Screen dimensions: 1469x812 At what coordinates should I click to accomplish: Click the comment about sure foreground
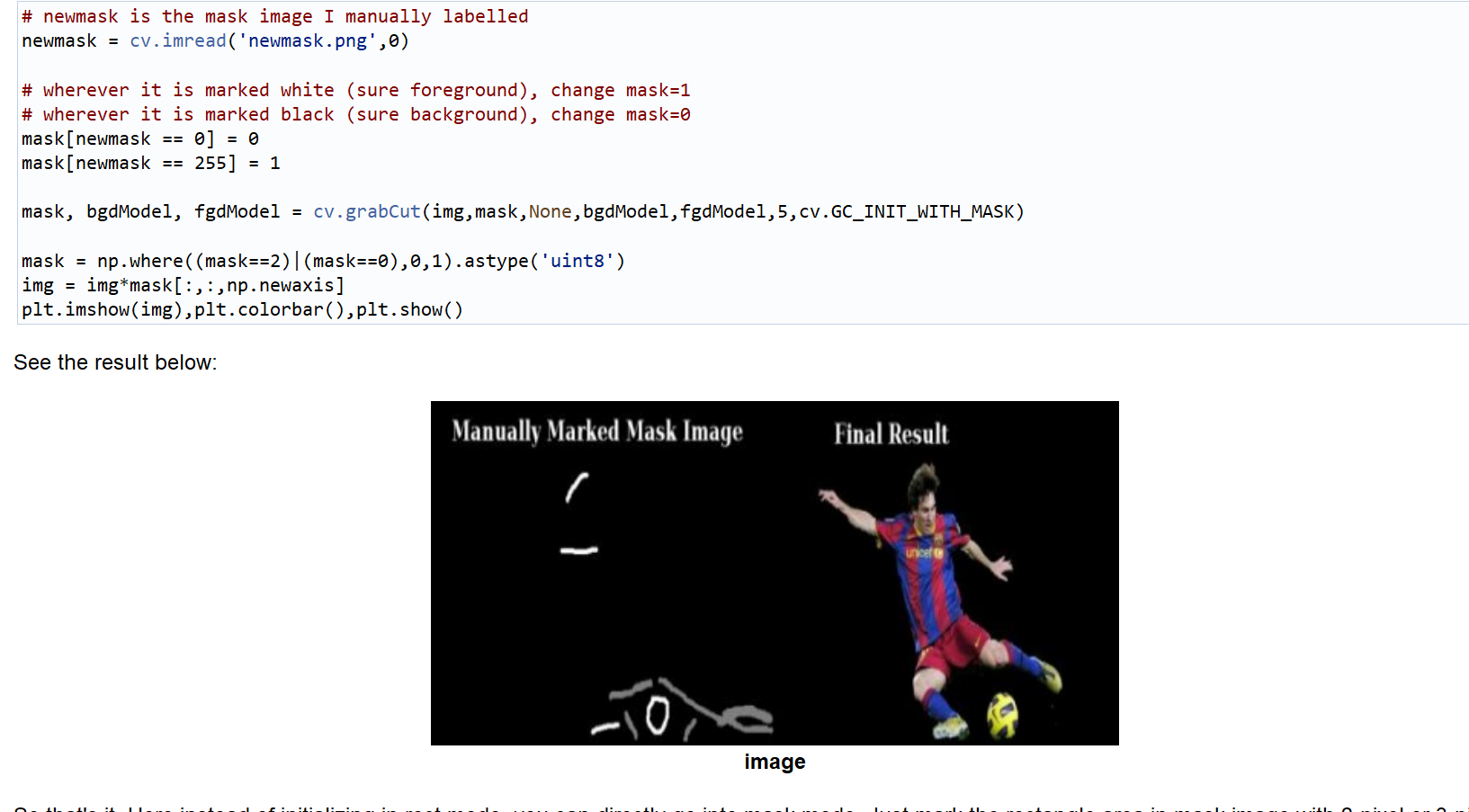click(356, 90)
